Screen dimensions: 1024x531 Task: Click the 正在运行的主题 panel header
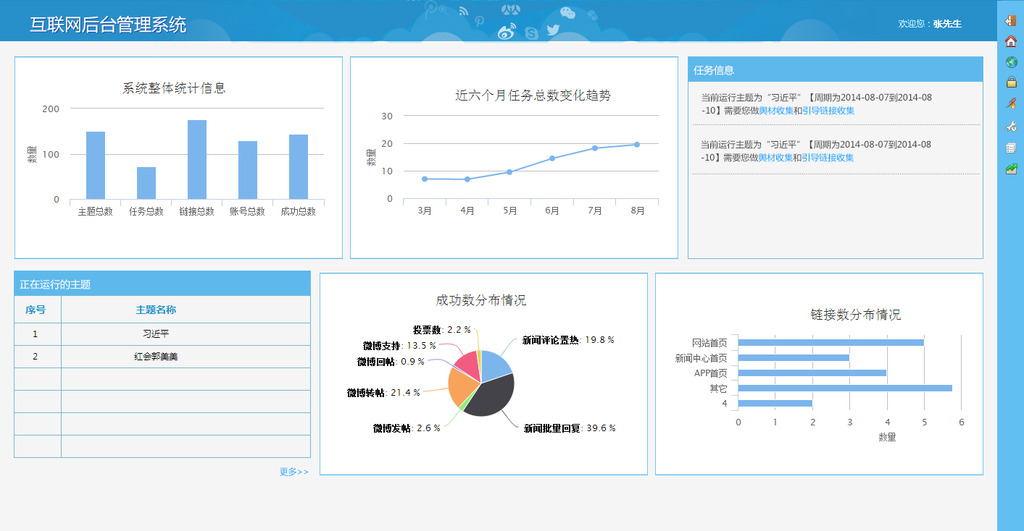click(162, 284)
